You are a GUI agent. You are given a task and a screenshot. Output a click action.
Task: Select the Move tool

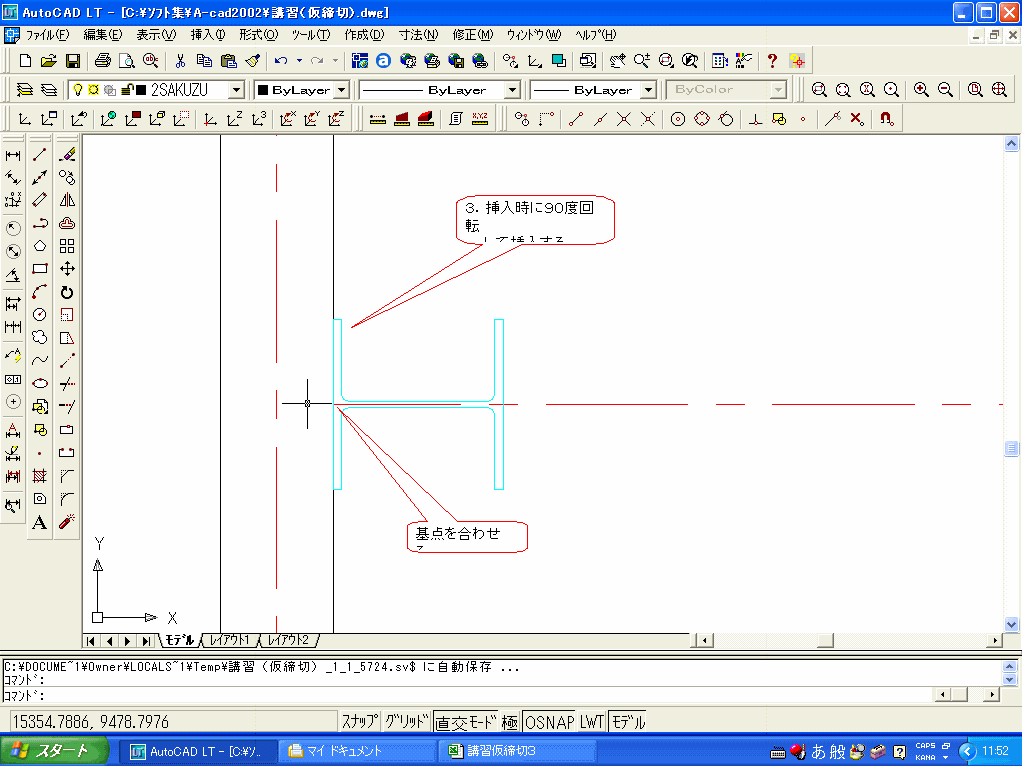67,269
